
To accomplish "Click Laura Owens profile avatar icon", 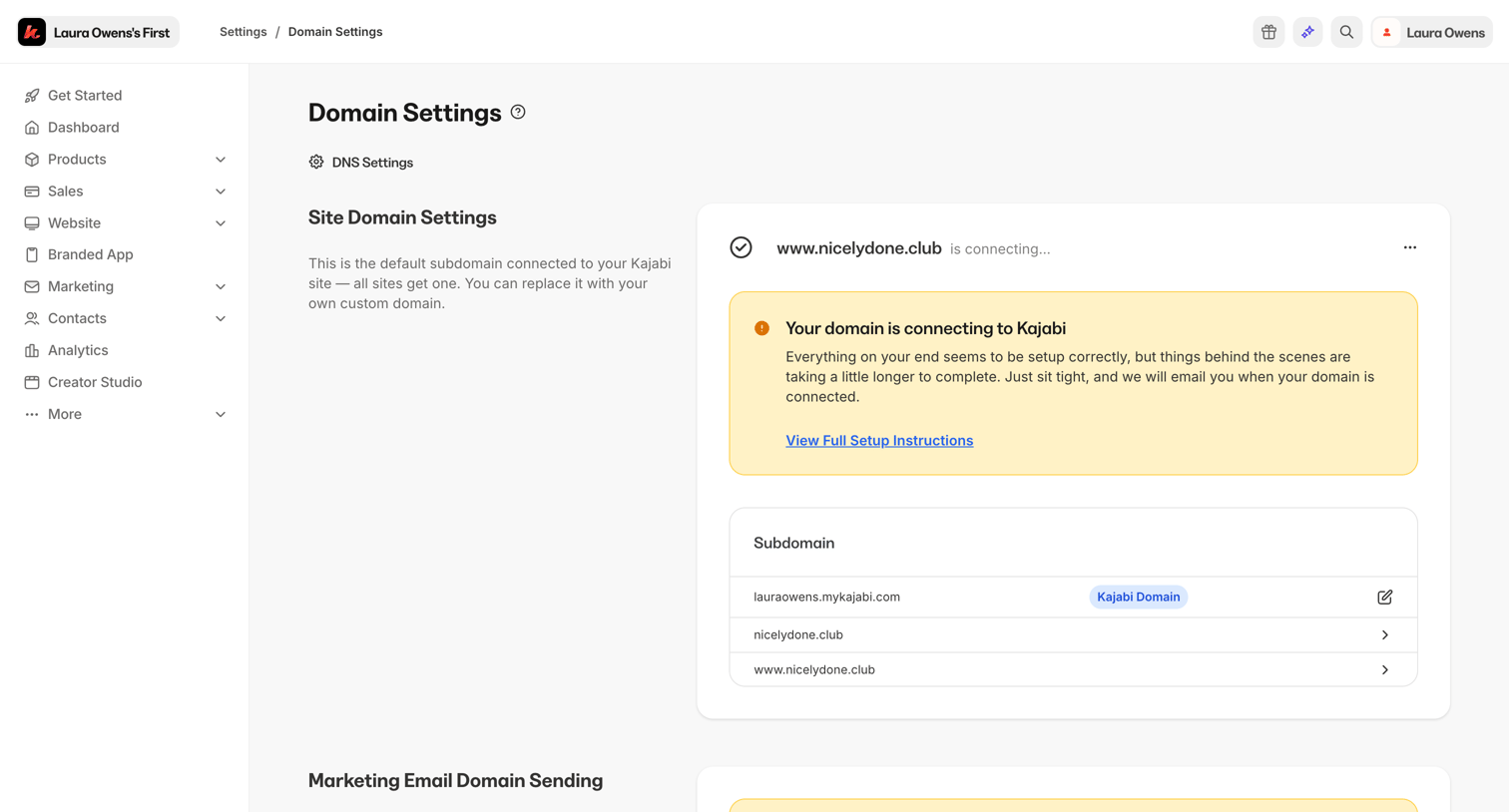I will [1386, 32].
